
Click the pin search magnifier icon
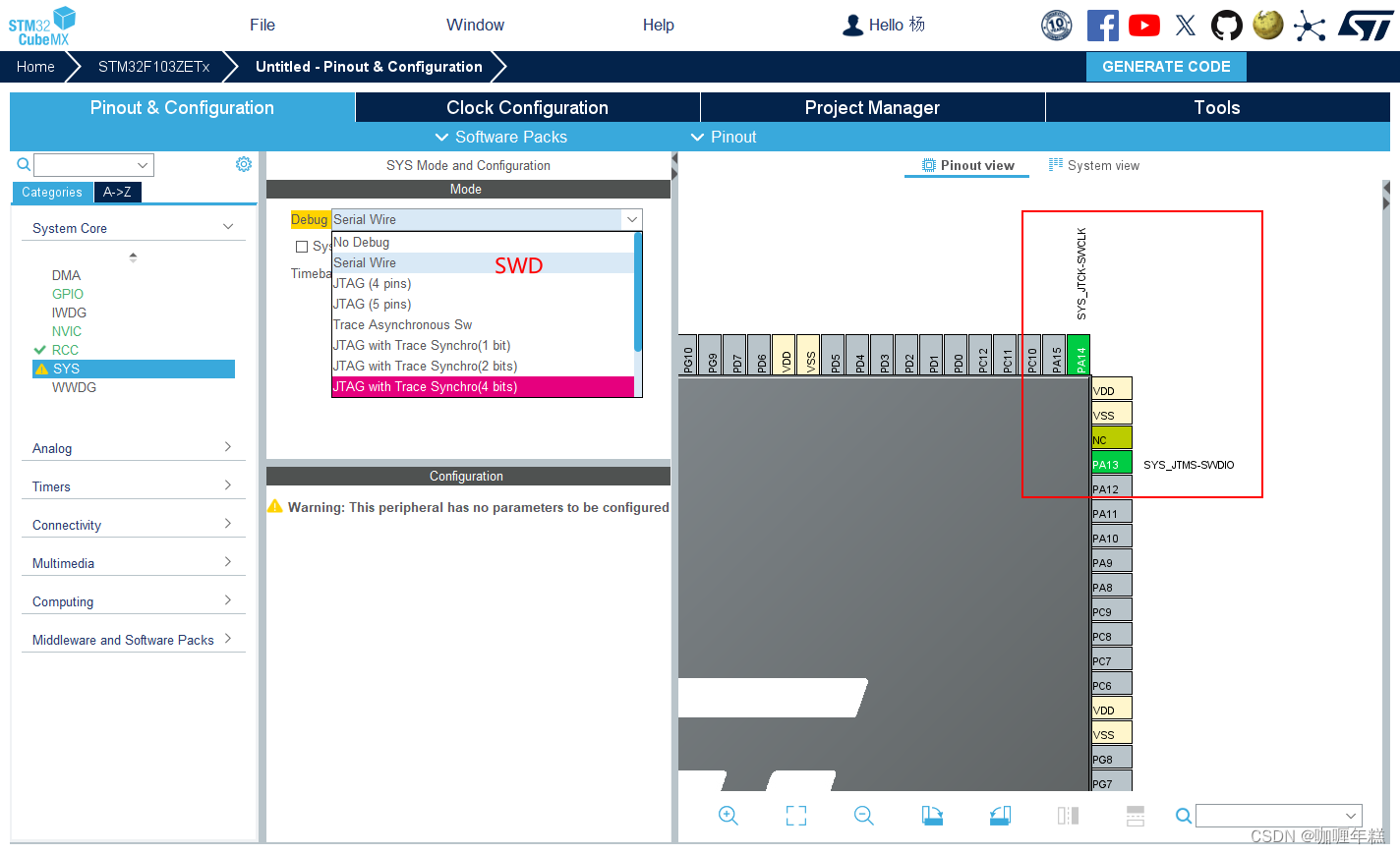click(1184, 816)
